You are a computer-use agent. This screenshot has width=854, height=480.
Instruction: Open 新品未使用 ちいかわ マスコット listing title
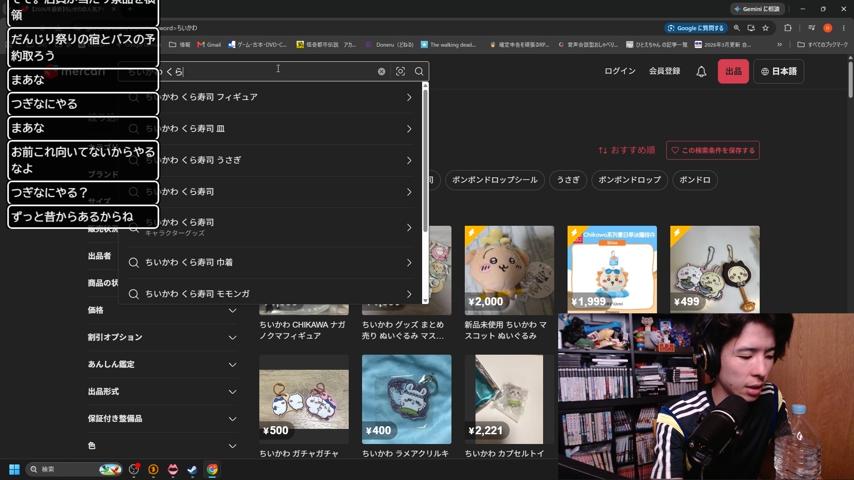(505, 330)
